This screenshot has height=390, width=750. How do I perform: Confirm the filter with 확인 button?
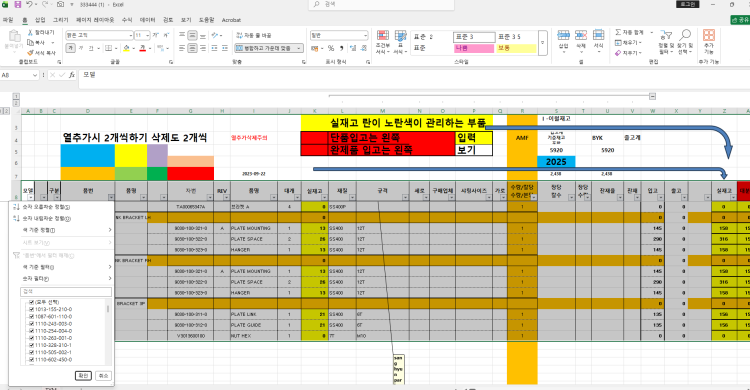pos(83,376)
